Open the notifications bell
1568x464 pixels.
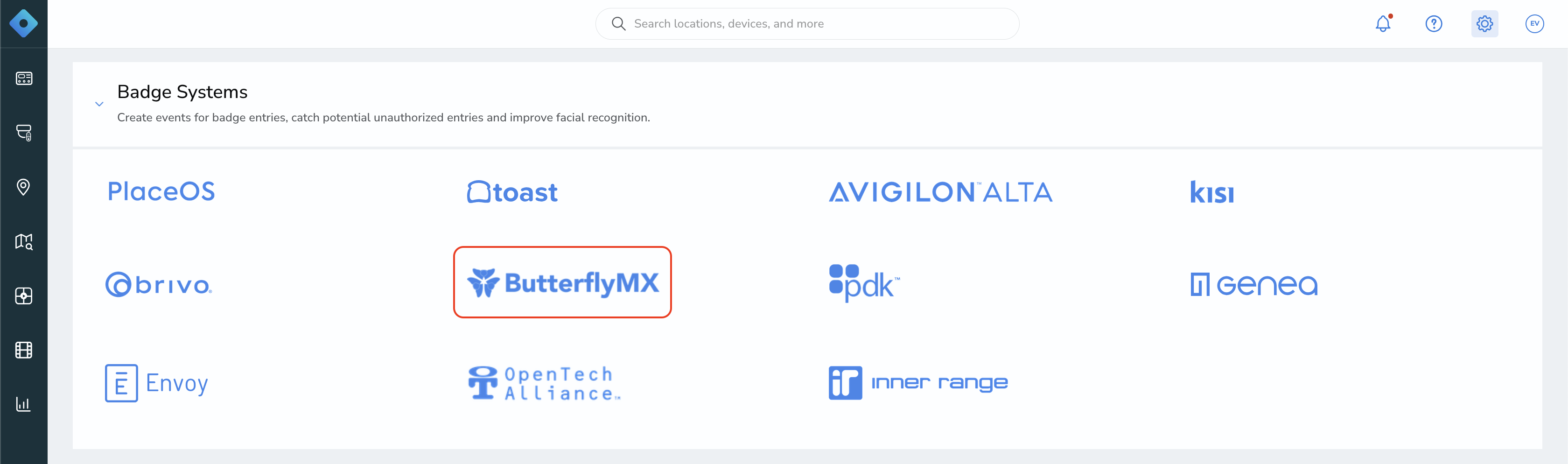click(x=1383, y=24)
